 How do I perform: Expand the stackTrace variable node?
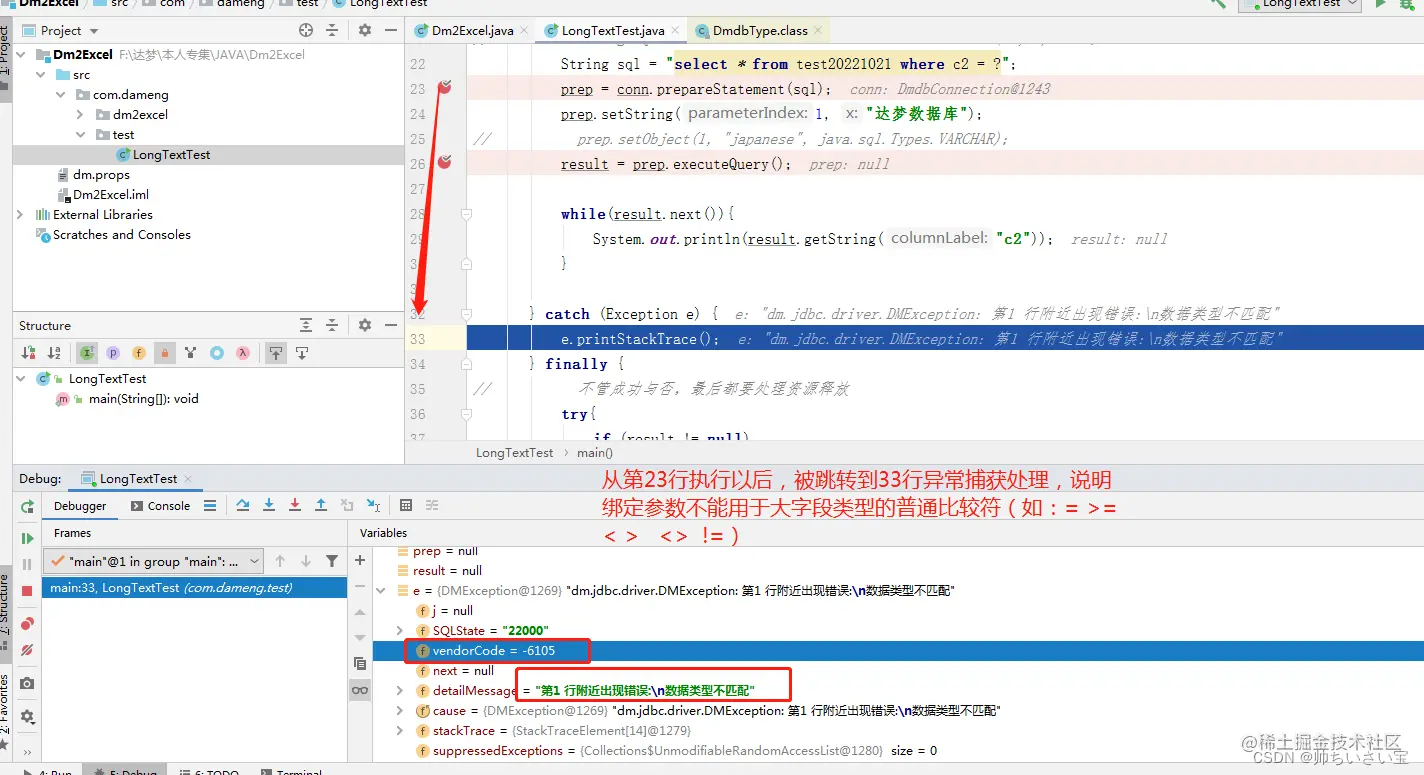[x=400, y=731]
